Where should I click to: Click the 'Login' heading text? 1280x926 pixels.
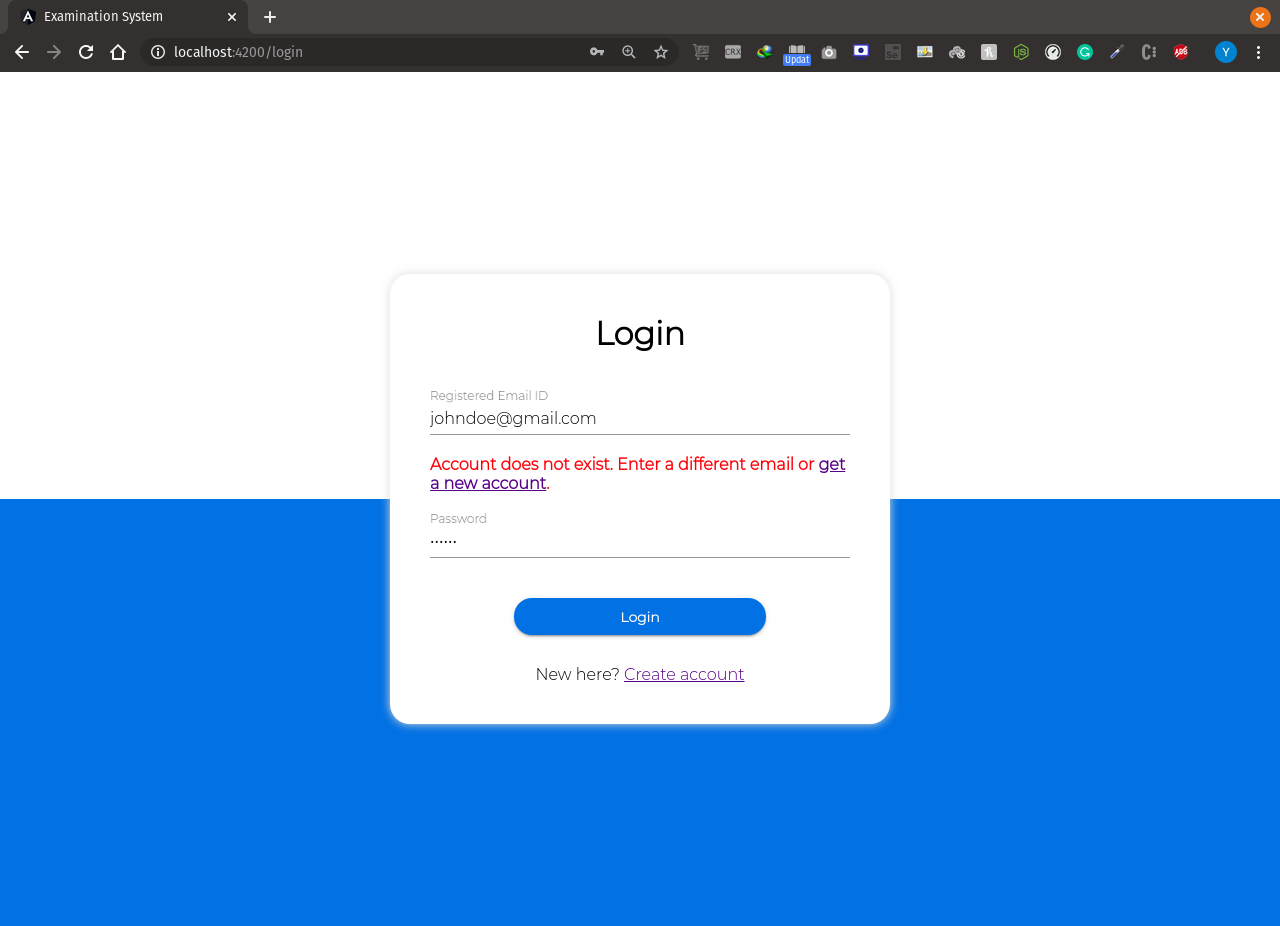click(x=640, y=334)
